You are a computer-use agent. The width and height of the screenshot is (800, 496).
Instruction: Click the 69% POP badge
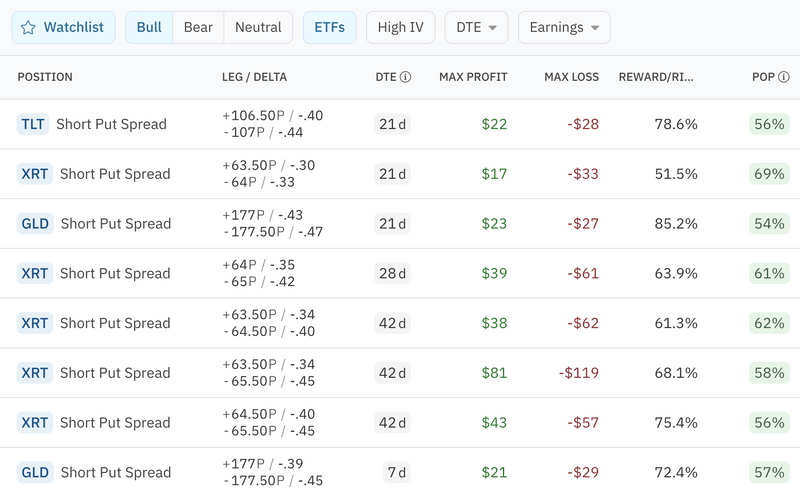click(769, 174)
